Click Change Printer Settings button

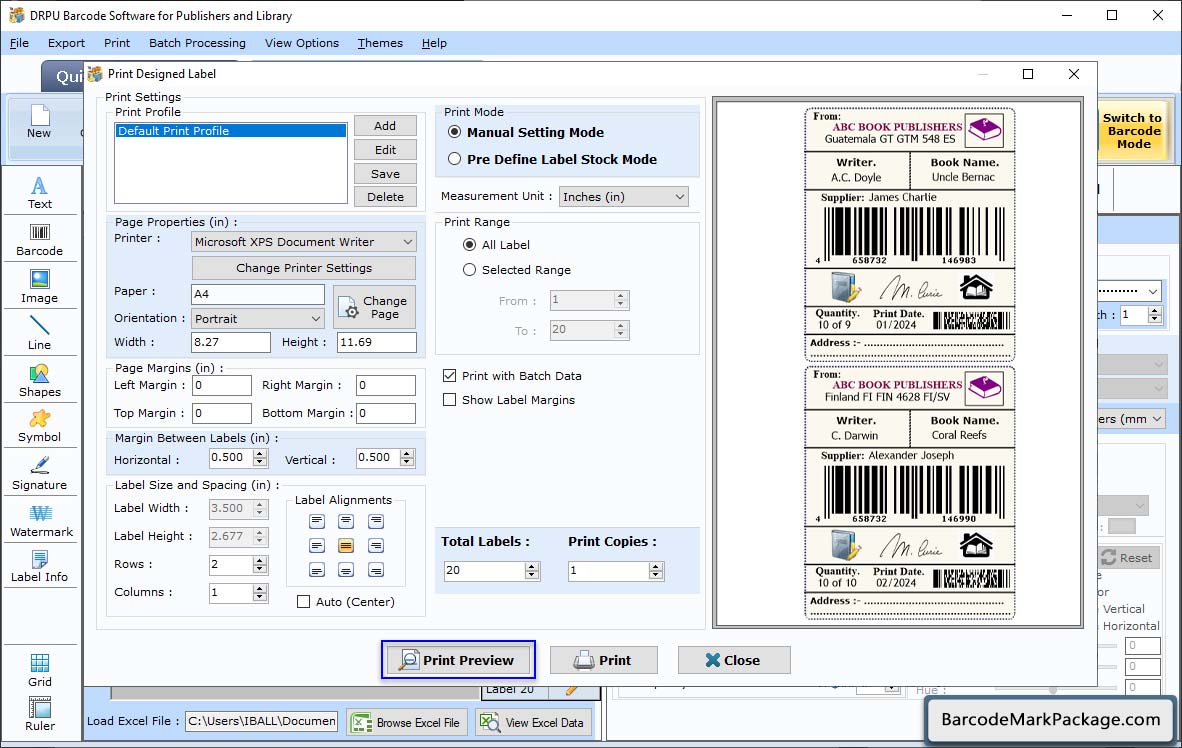(304, 268)
